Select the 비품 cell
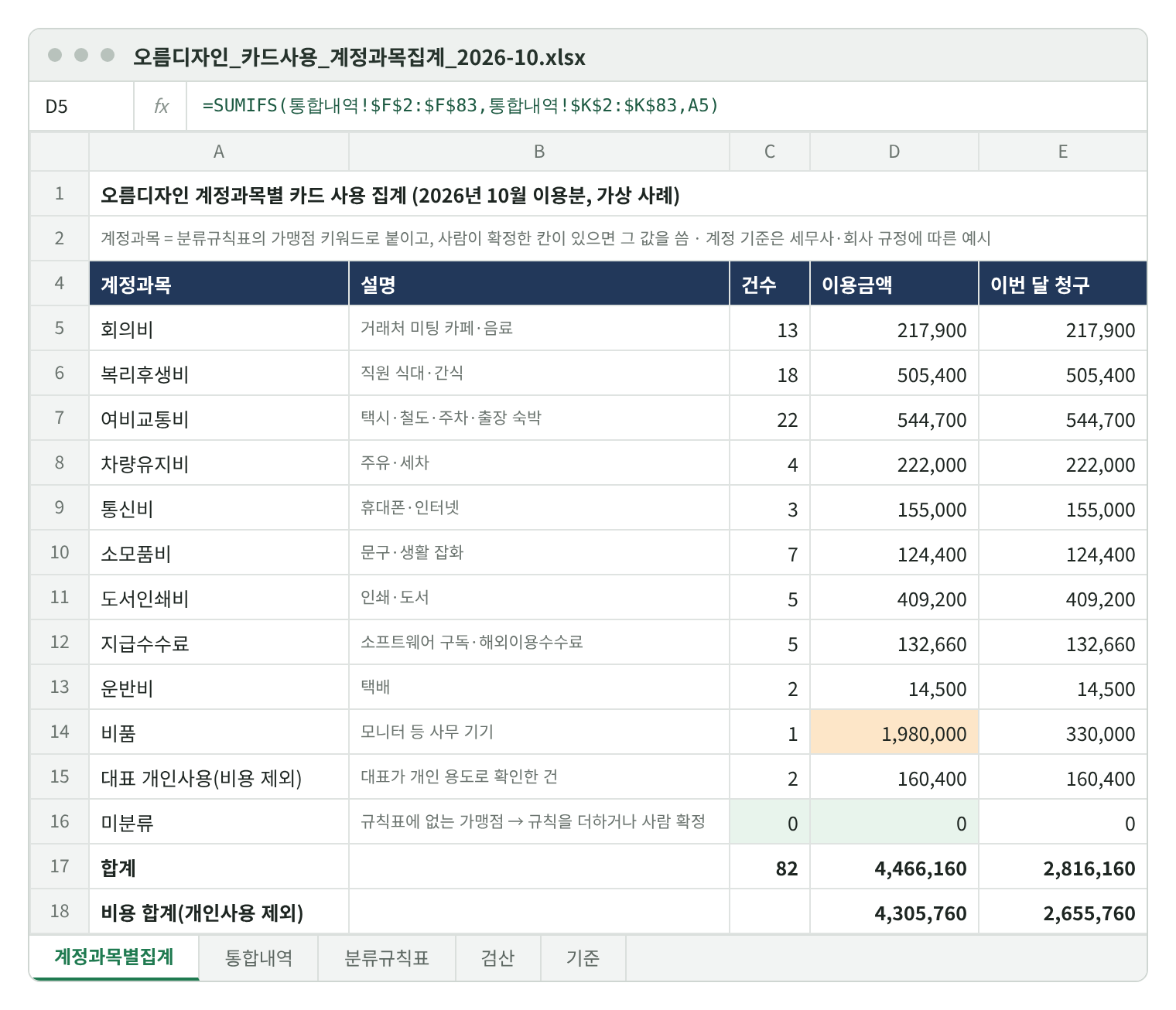 (x=219, y=732)
